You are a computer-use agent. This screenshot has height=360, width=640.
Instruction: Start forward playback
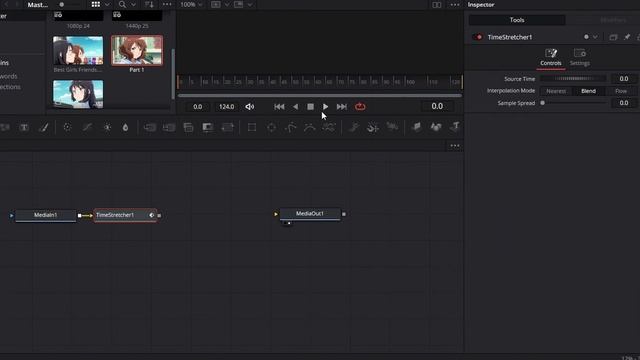coord(325,107)
